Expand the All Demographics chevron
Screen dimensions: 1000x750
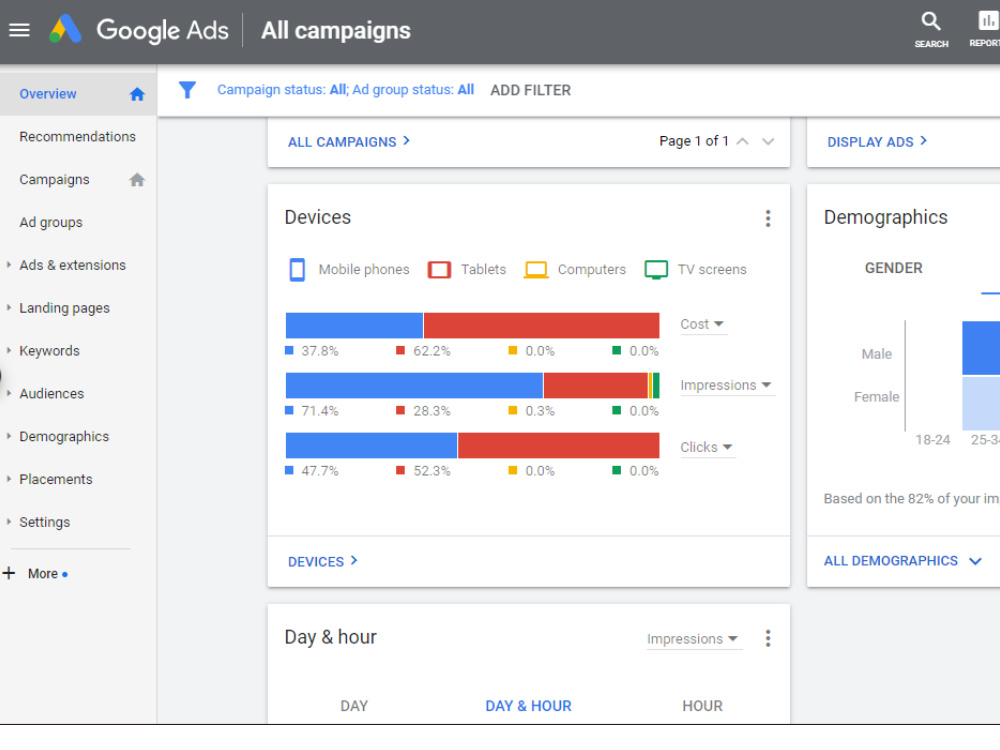(x=975, y=561)
